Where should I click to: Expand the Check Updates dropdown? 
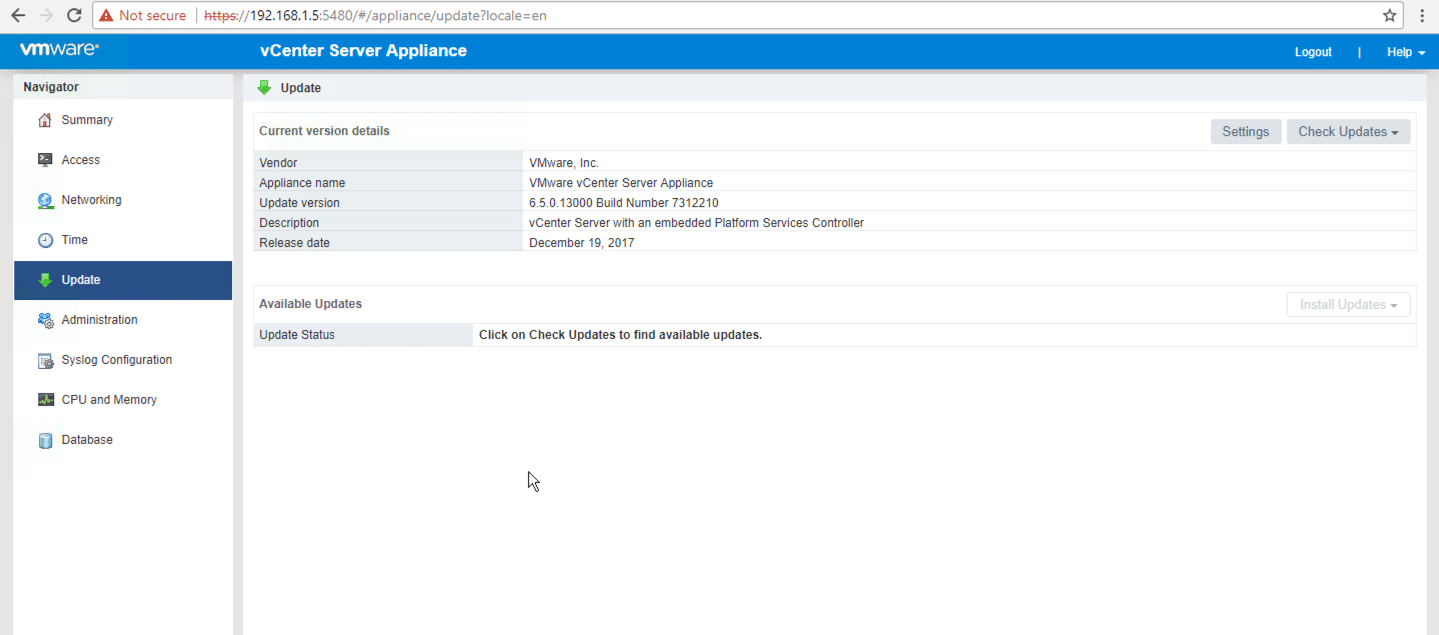click(x=1348, y=132)
